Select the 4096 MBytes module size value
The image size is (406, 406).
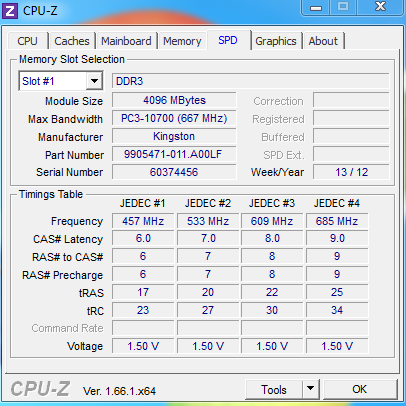174,100
